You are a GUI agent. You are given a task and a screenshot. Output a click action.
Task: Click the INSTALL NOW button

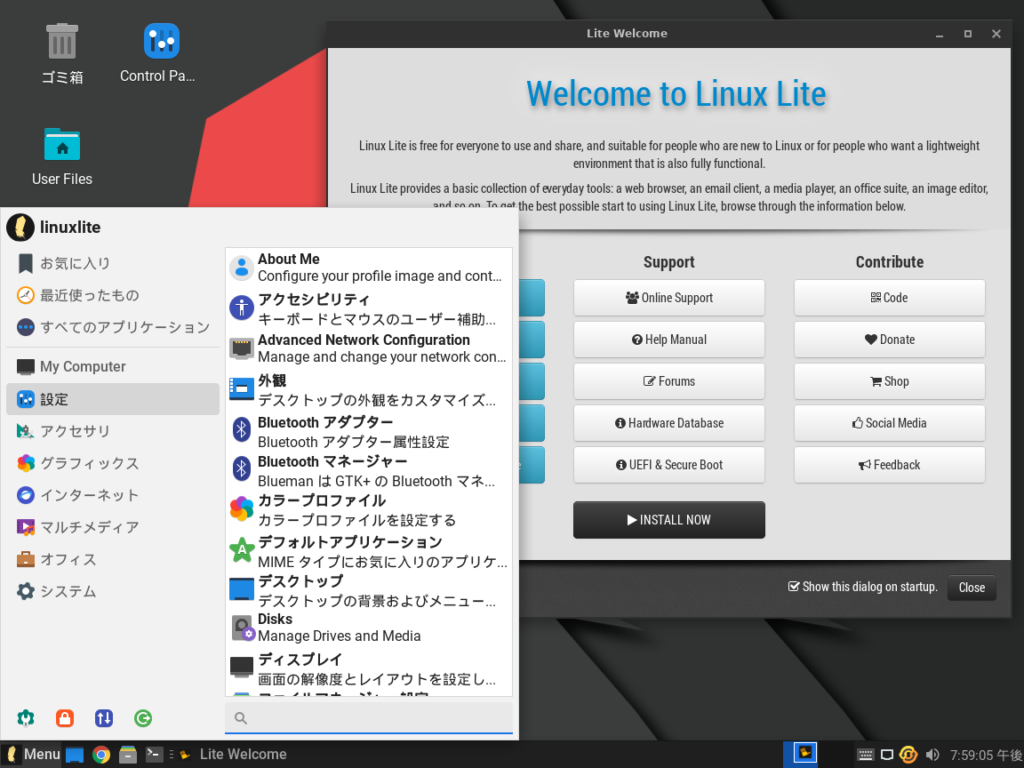[x=669, y=519]
